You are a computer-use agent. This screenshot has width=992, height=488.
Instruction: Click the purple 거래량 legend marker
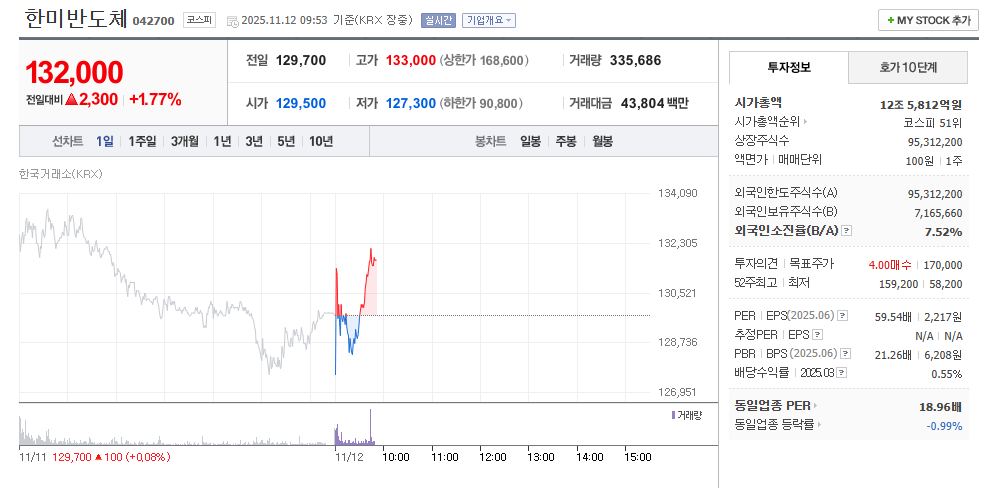coord(673,415)
